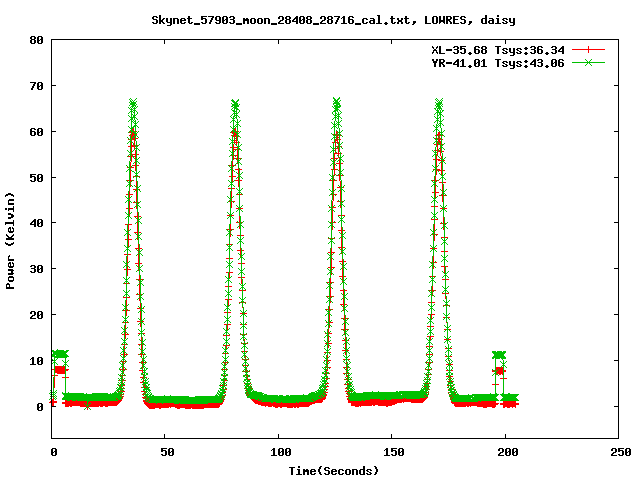Click the y-axis tick label 30
Viewport: 640px width, 480px height.
[36, 269]
